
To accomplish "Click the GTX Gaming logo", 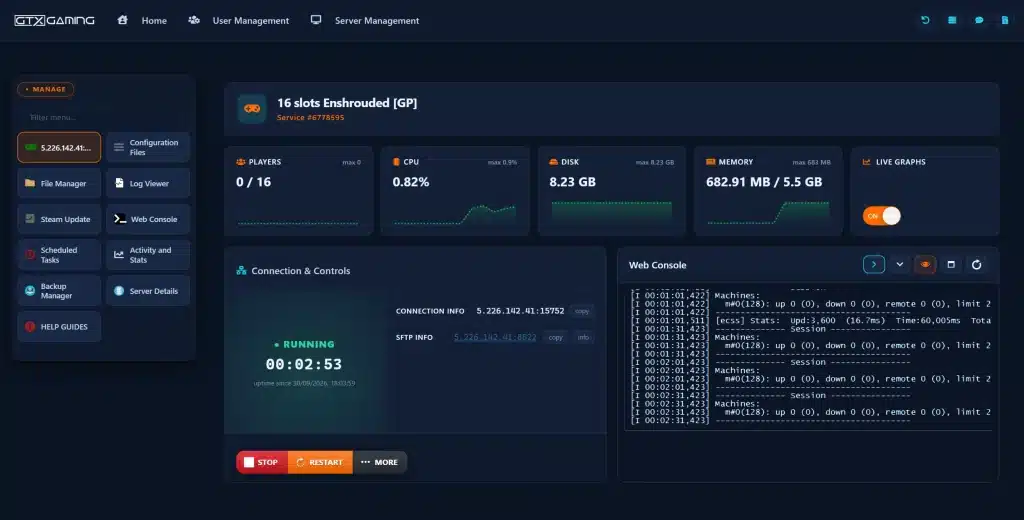I will [x=54, y=20].
